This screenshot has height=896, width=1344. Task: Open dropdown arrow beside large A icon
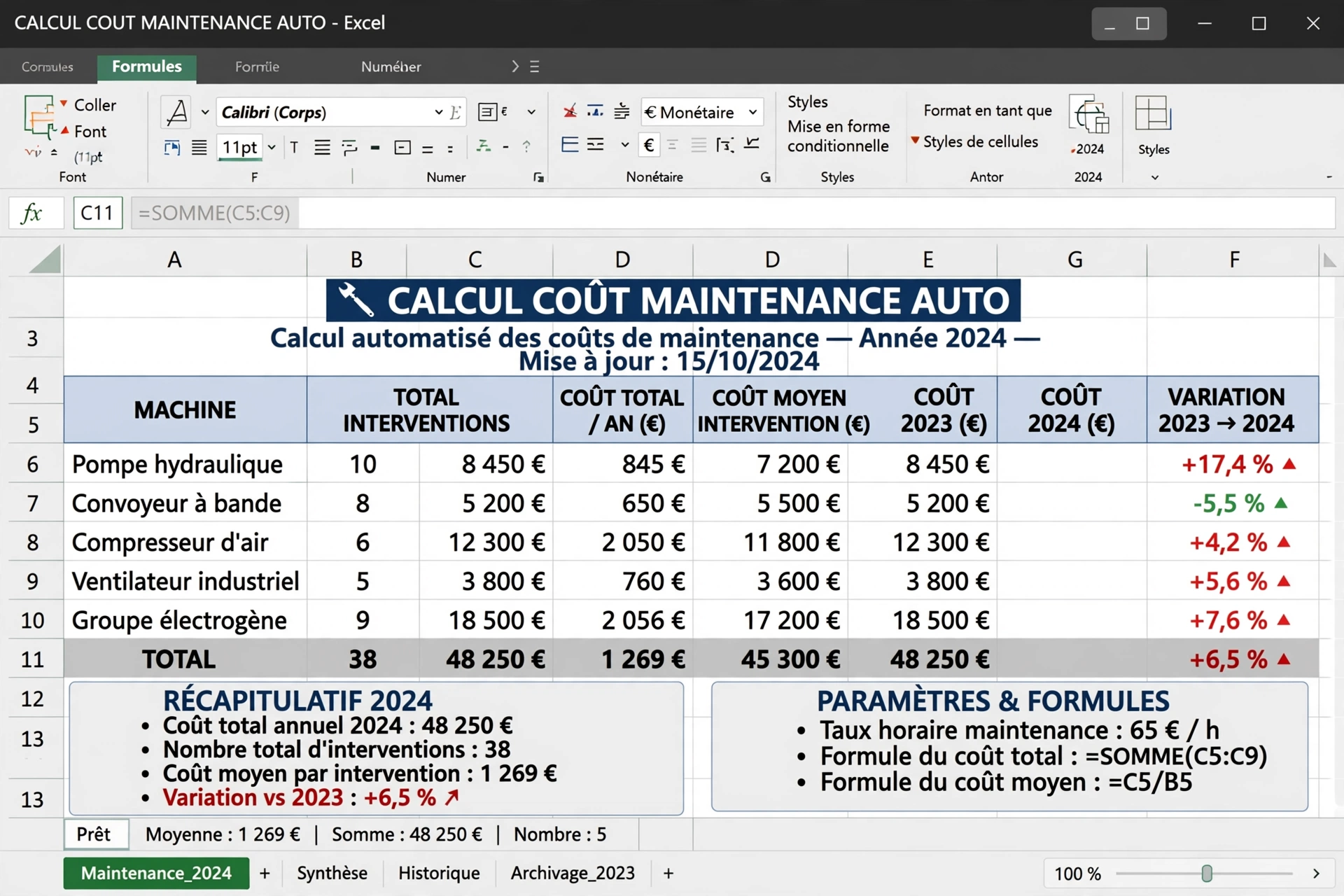tap(205, 112)
